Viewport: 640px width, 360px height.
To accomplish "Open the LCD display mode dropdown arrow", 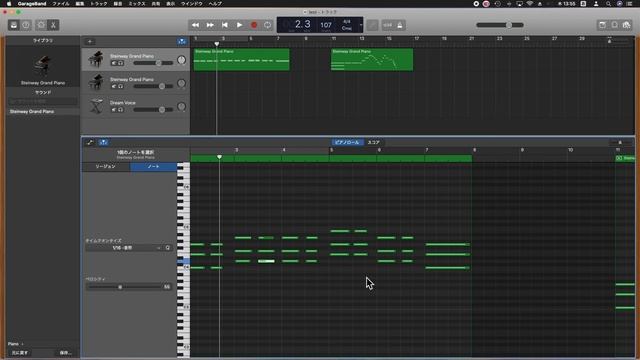I will pyautogui.click(x=361, y=25).
